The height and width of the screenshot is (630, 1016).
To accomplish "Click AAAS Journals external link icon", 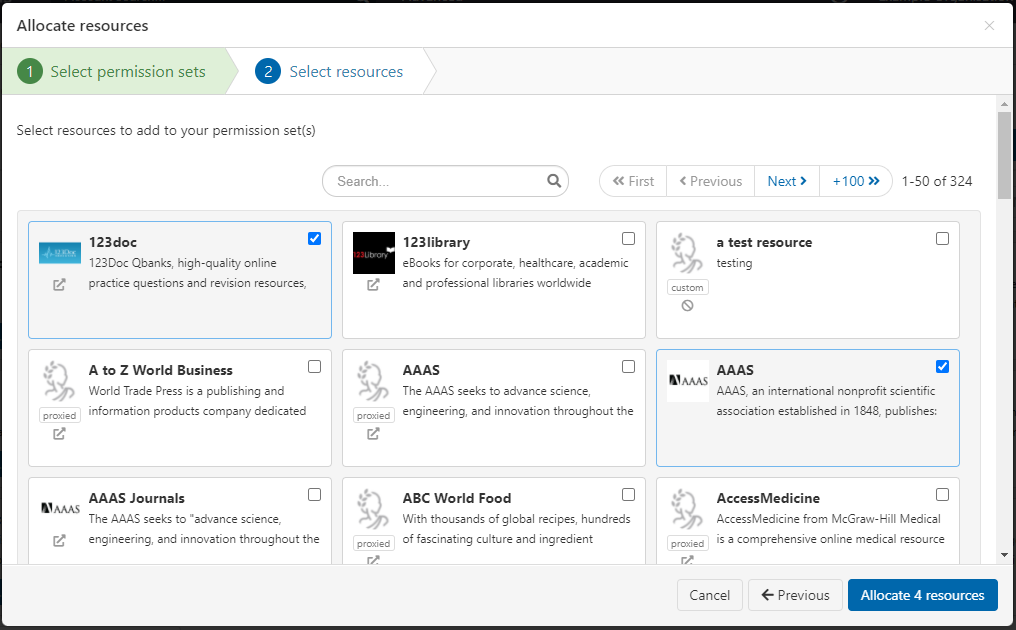I will click(x=59, y=538).
